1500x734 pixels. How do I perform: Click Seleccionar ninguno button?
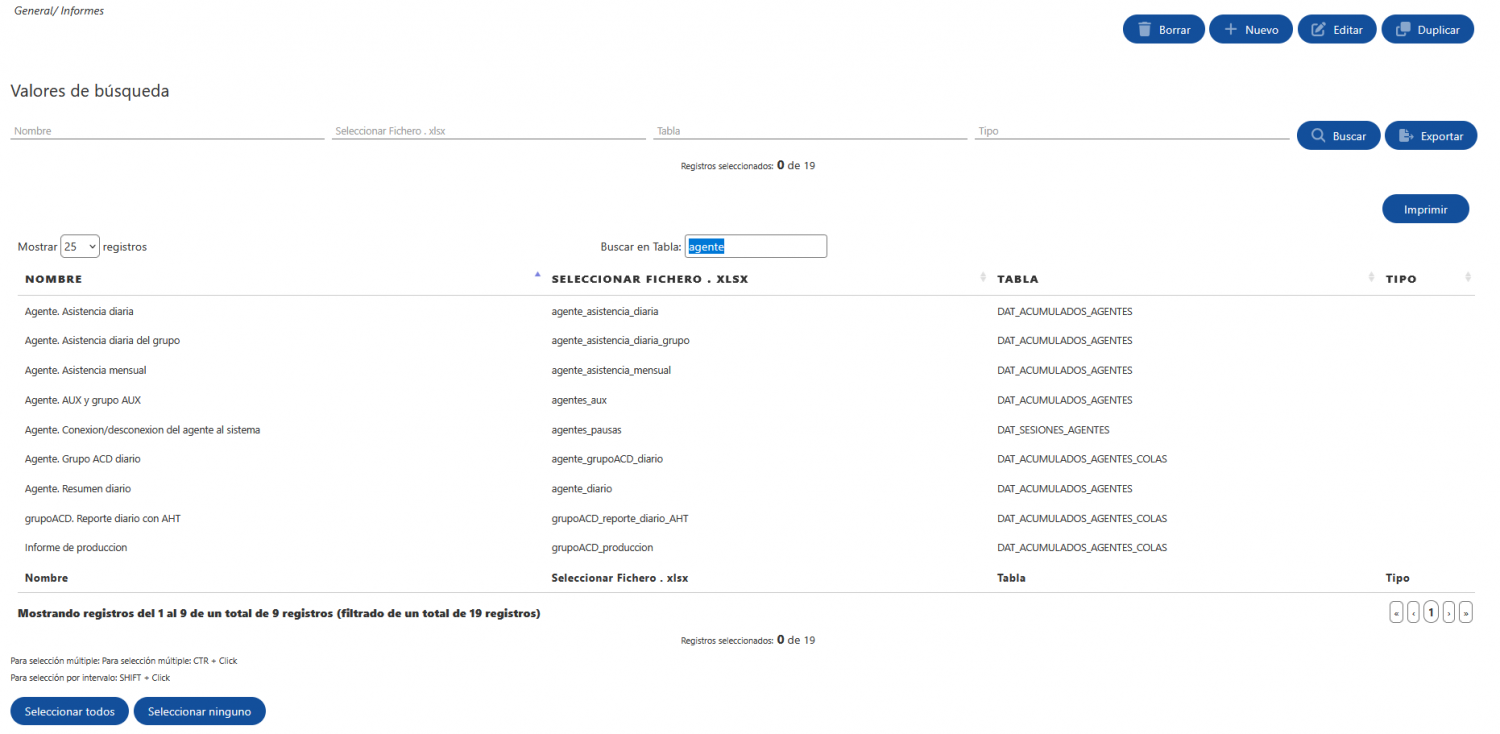pos(200,712)
